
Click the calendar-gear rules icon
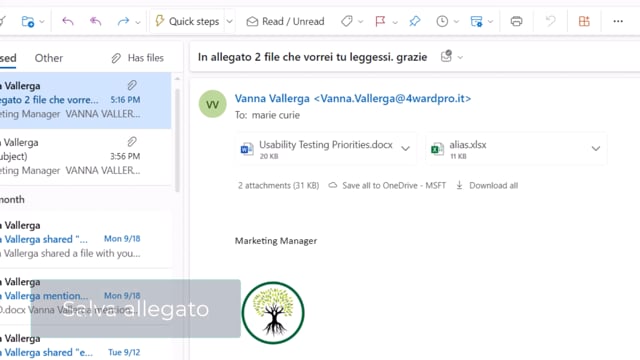coord(476,21)
